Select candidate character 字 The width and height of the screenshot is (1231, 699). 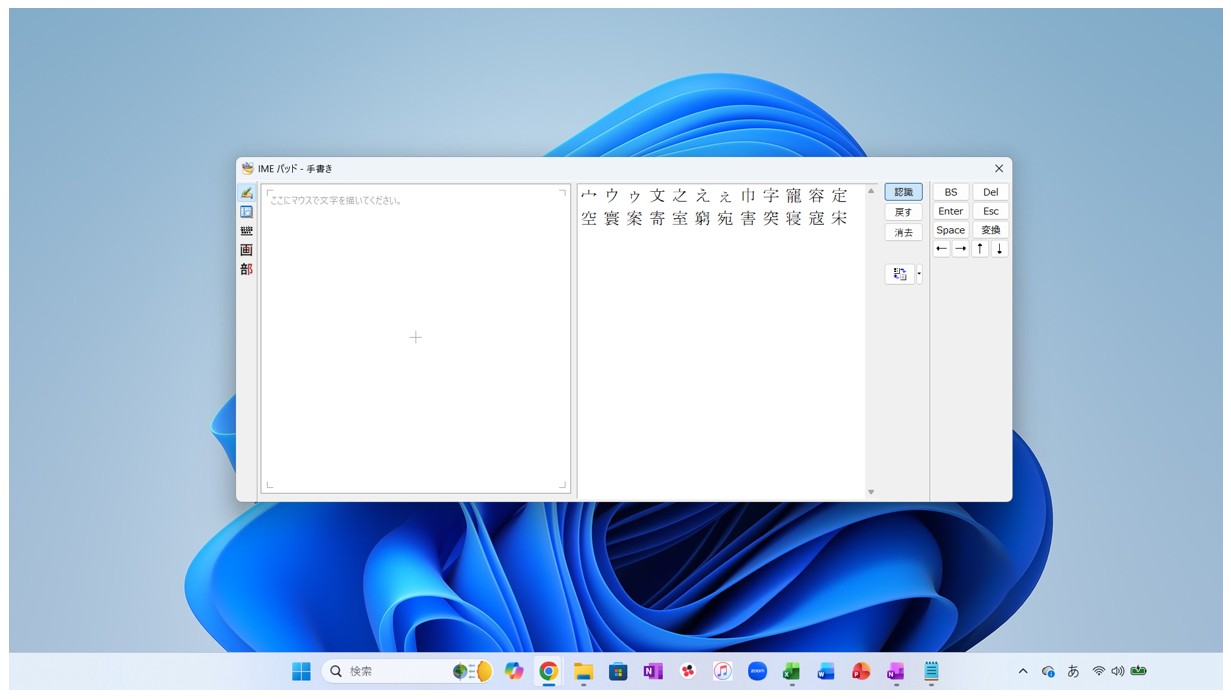coord(771,196)
